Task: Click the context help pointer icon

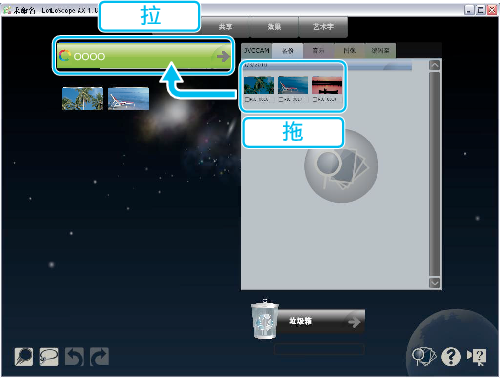Action: pos(477,357)
